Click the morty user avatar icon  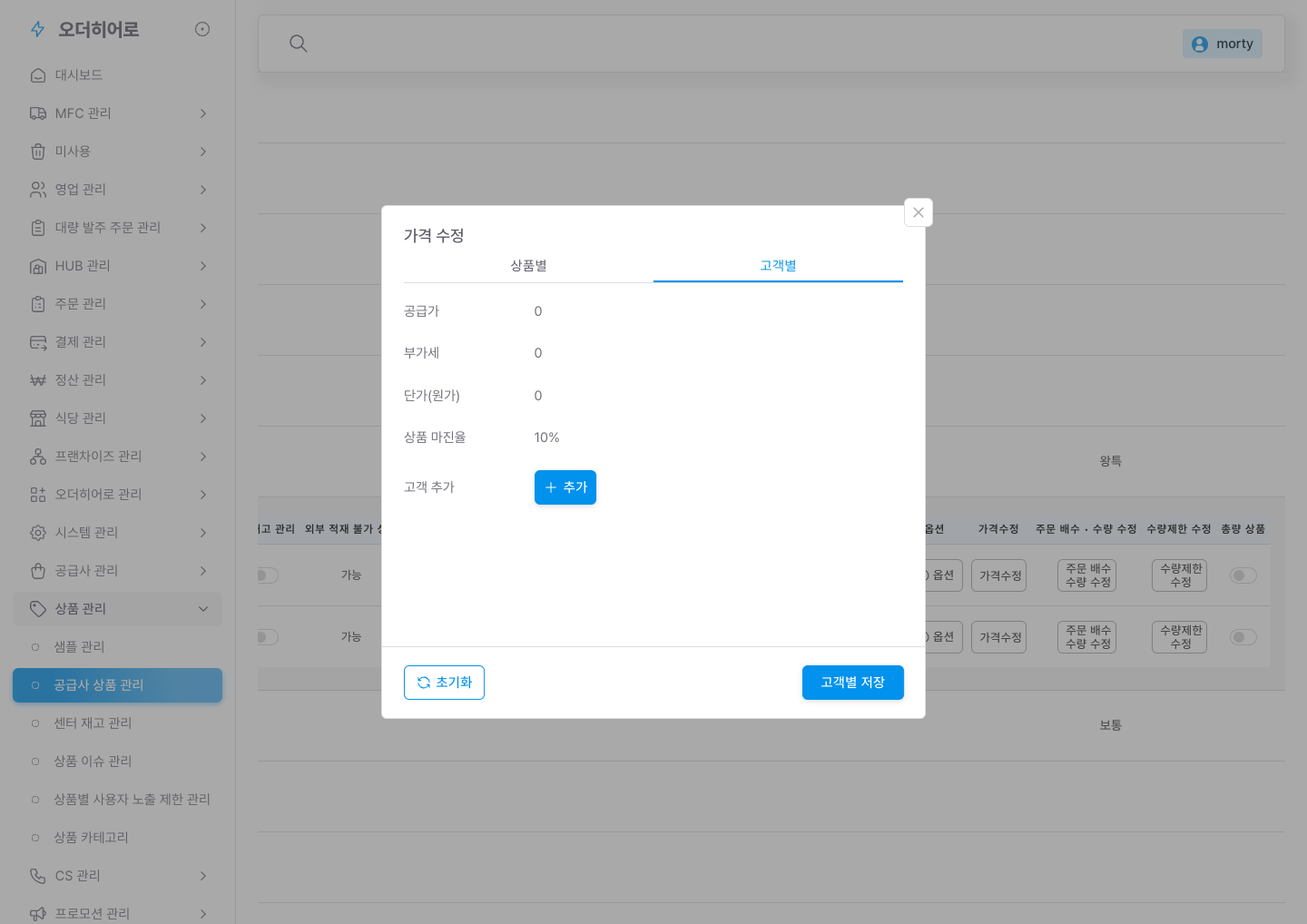1200,44
